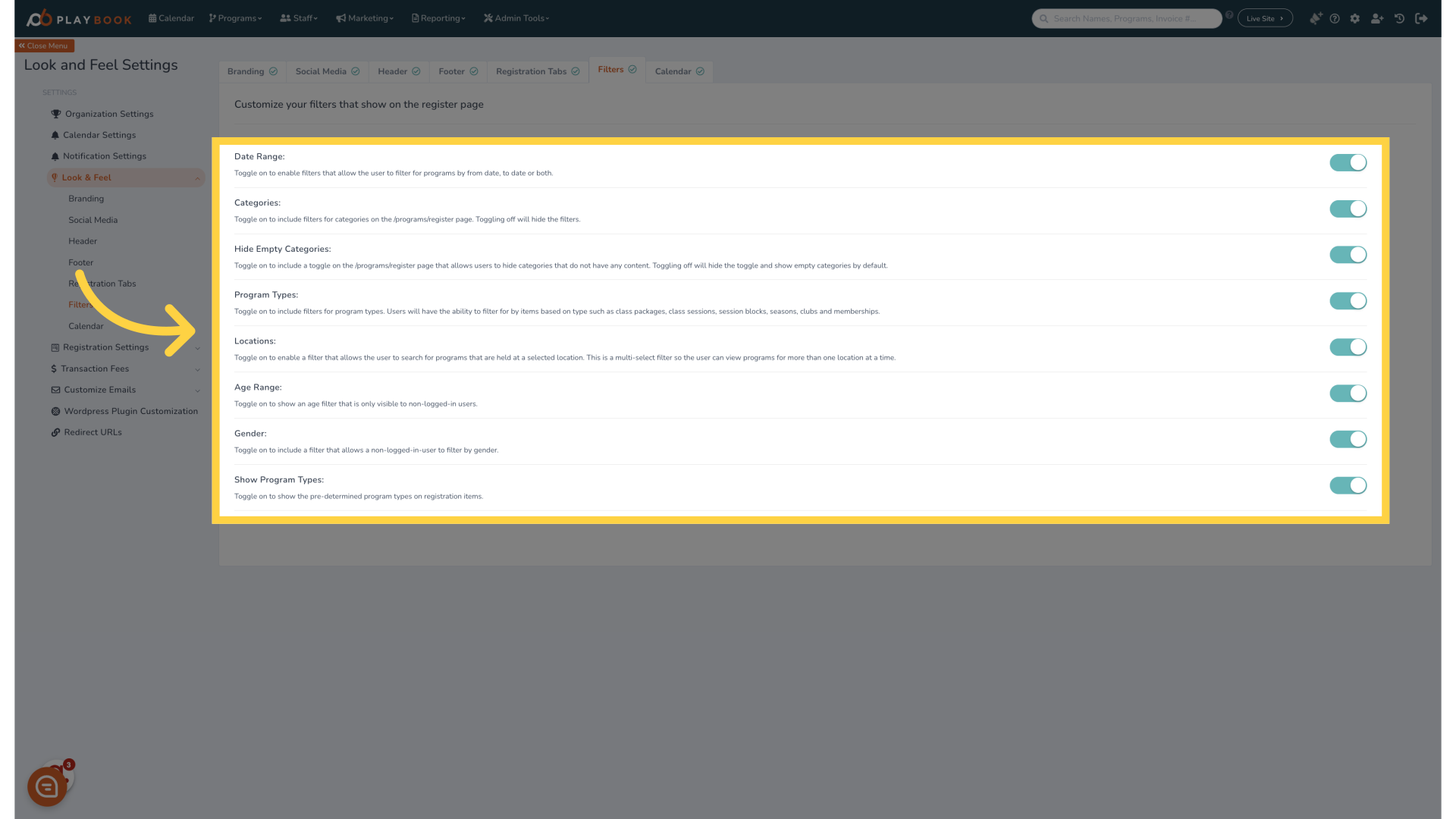Disable the Gender filter toggle

coord(1348,439)
